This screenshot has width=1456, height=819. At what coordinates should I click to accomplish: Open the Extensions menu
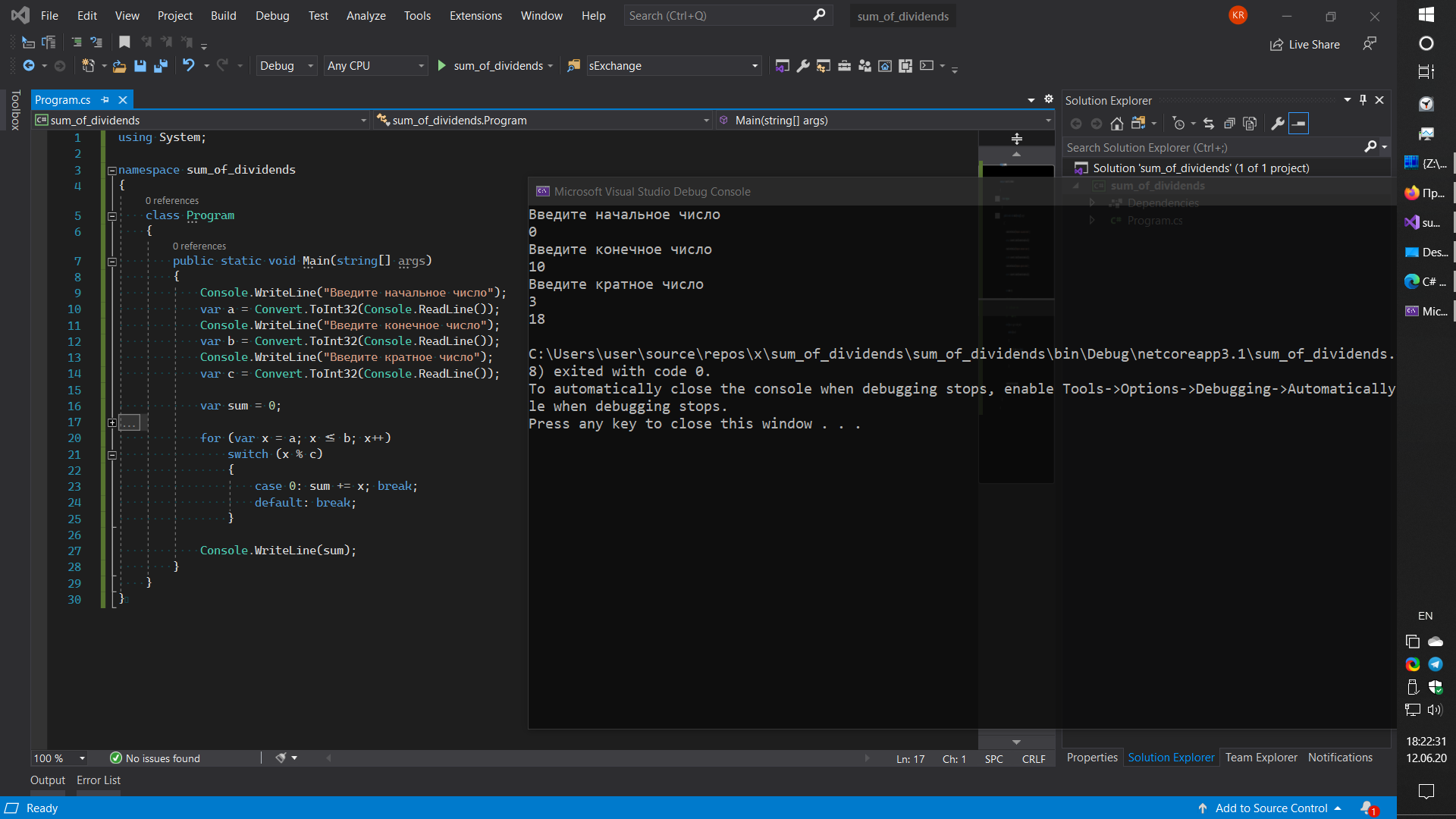475,15
